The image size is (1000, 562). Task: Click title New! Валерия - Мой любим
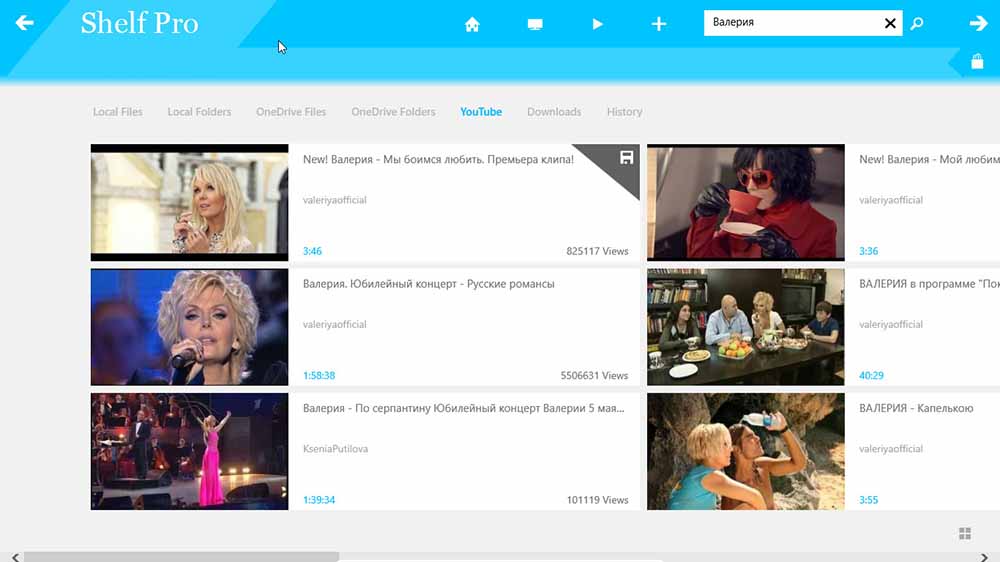pos(929,159)
